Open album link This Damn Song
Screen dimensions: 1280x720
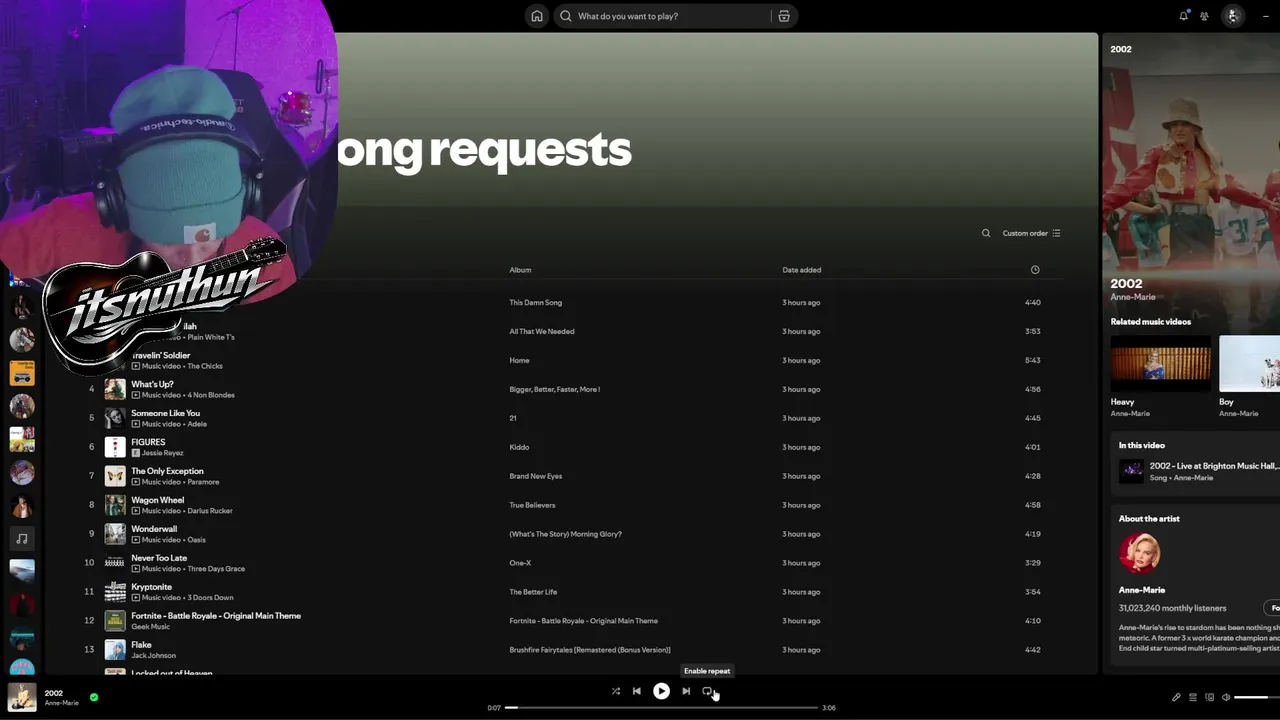point(536,303)
